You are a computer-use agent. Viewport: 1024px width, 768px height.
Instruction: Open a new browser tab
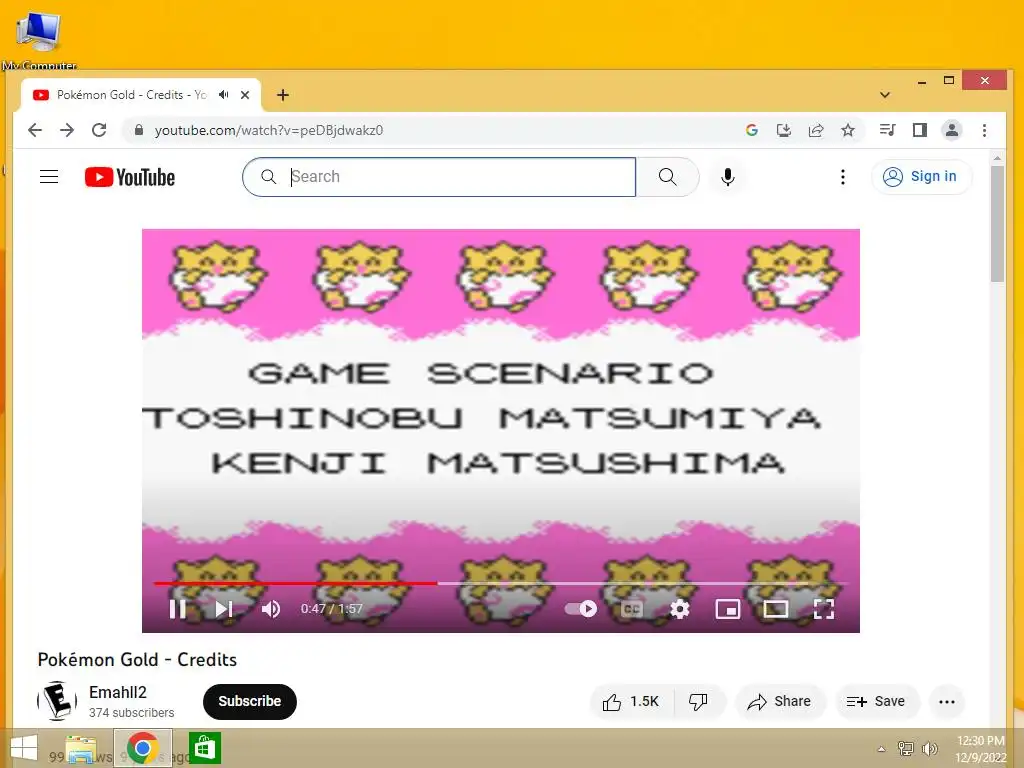(283, 95)
